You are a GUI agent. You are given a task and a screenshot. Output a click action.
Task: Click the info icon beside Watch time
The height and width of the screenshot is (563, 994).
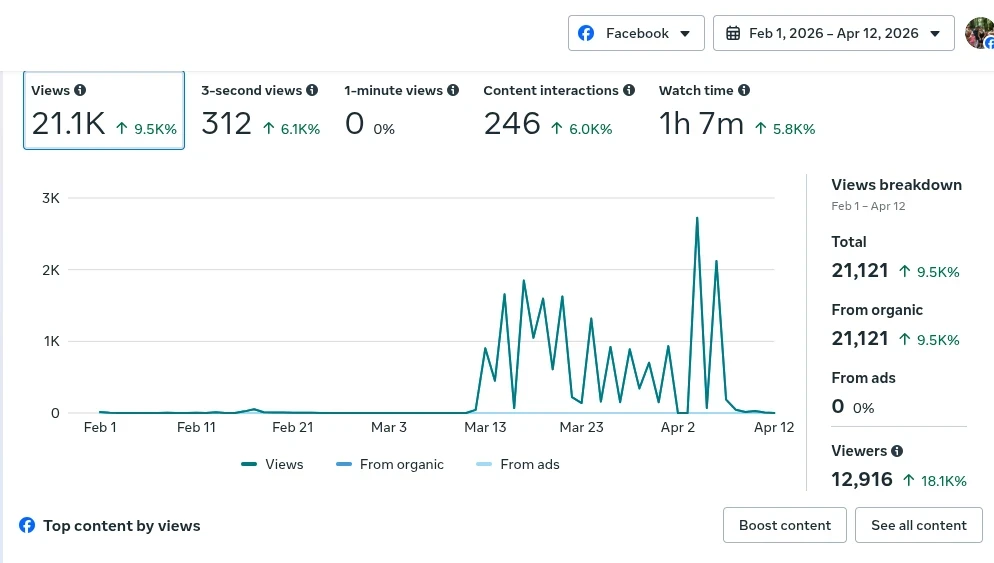coord(744,90)
